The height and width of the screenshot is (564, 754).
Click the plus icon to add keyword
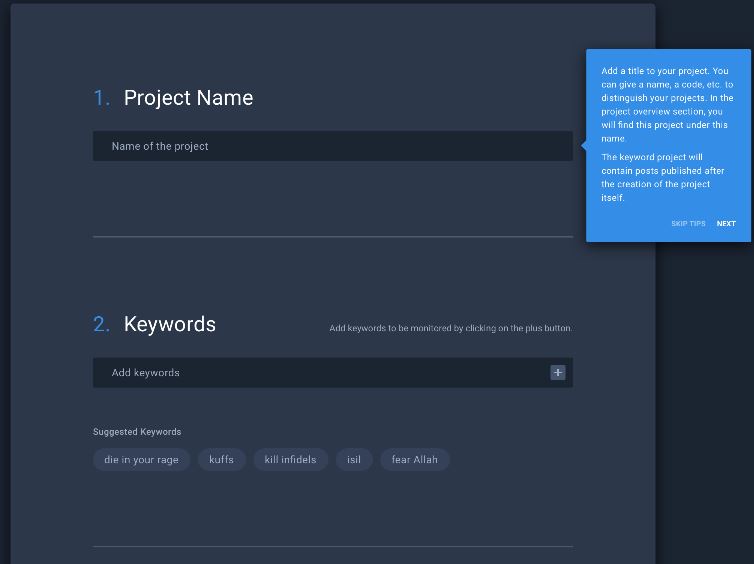click(557, 373)
